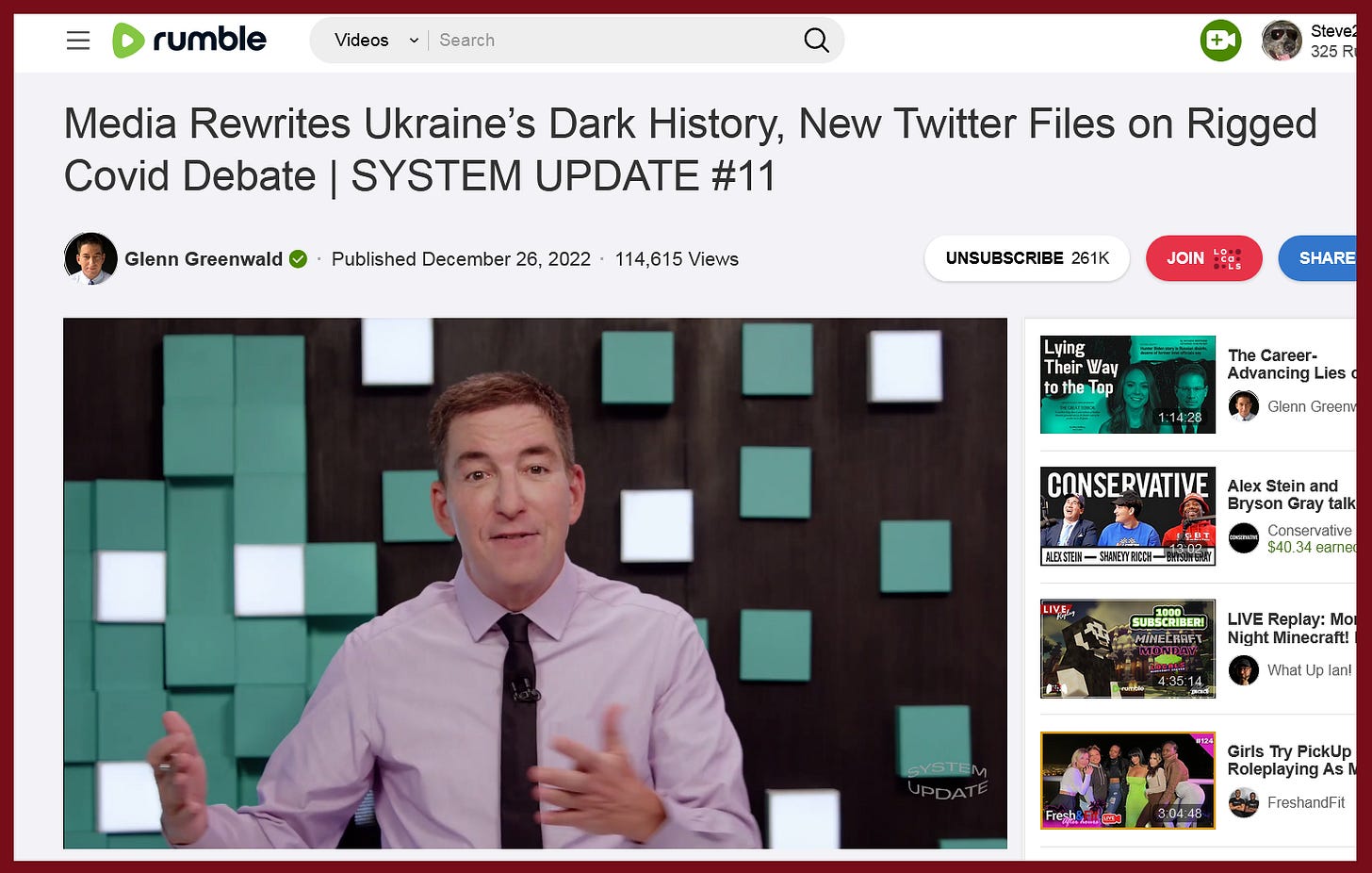
Task: Click the 114,615 Views text
Action: click(677, 259)
